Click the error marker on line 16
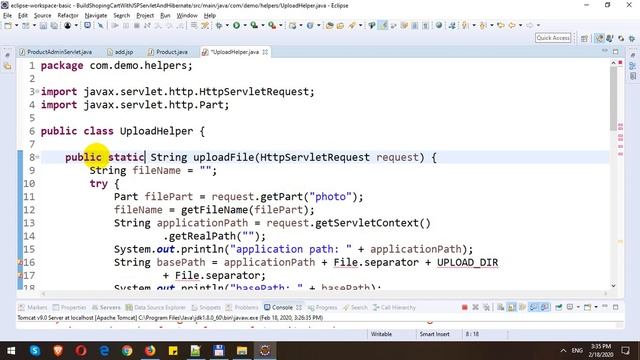Image resolution: width=640 pixels, height=360 pixels. (x=20, y=262)
